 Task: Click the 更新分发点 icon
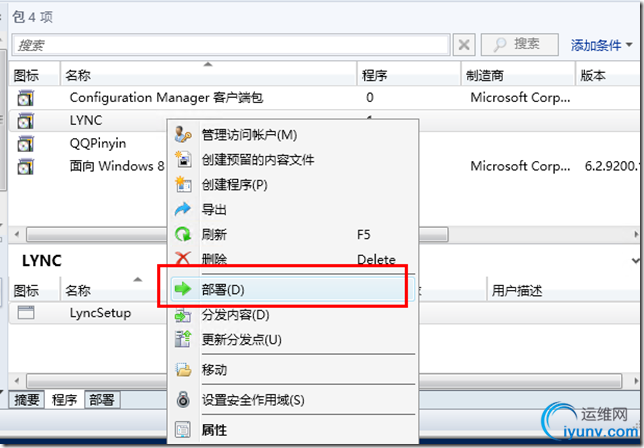click(x=183, y=339)
